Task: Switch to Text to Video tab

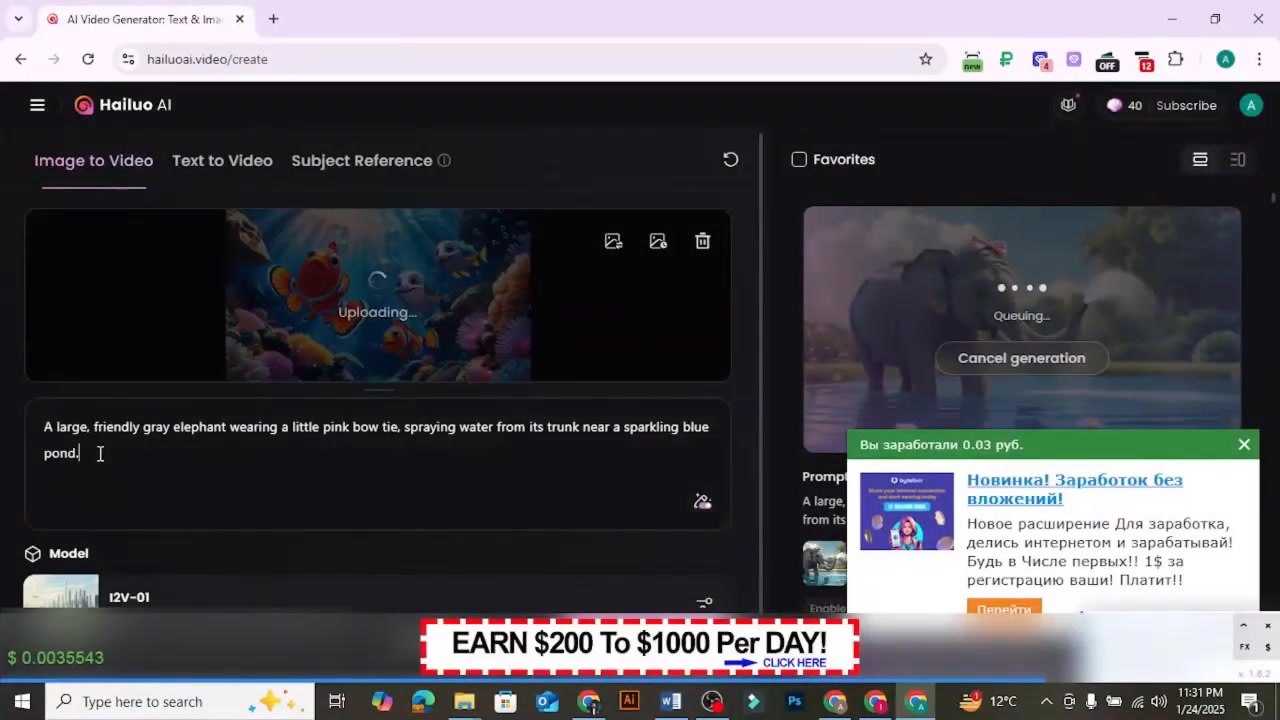Action: point(222,160)
